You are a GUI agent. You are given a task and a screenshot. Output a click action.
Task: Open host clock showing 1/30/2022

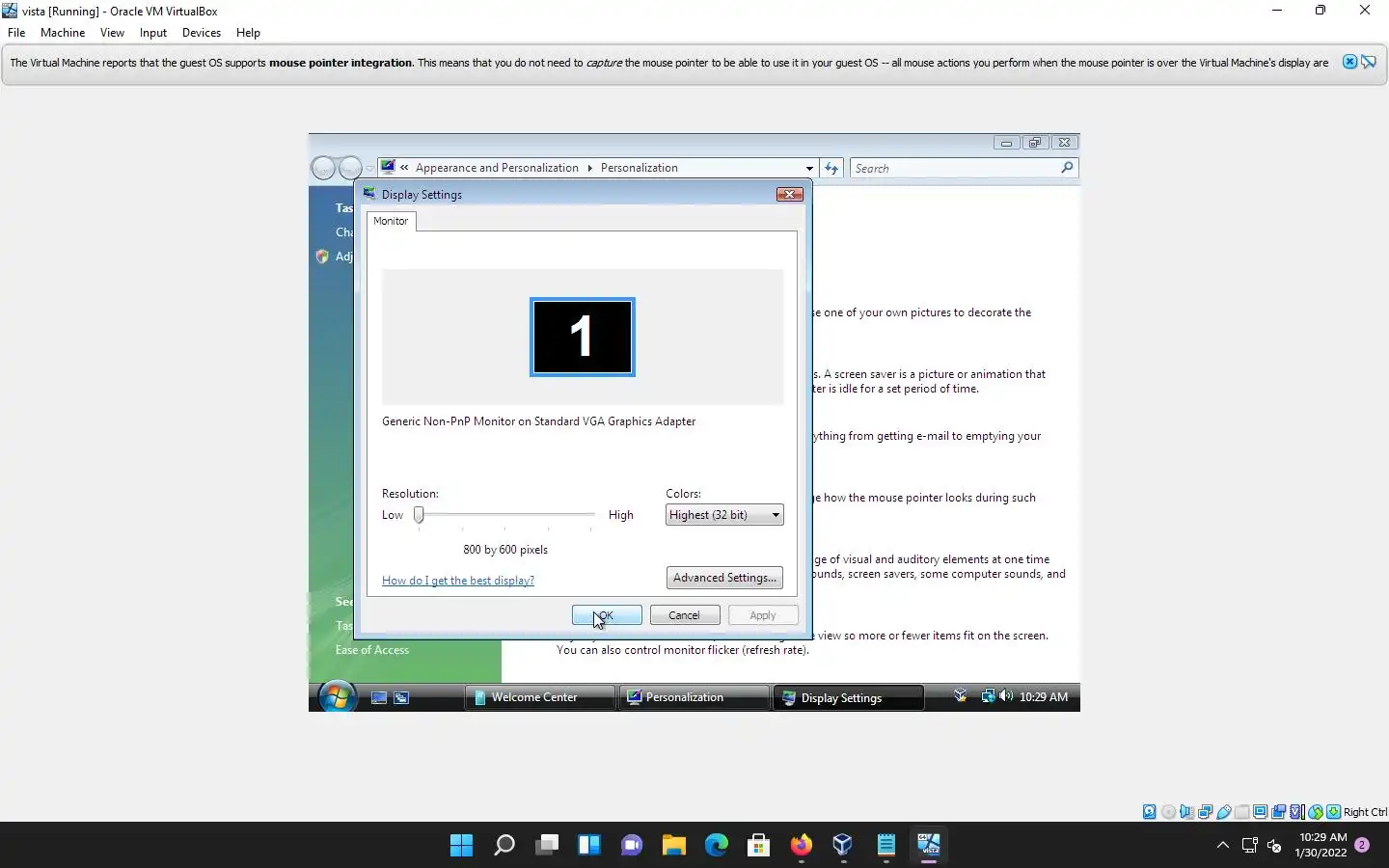pyautogui.click(x=1321, y=846)
